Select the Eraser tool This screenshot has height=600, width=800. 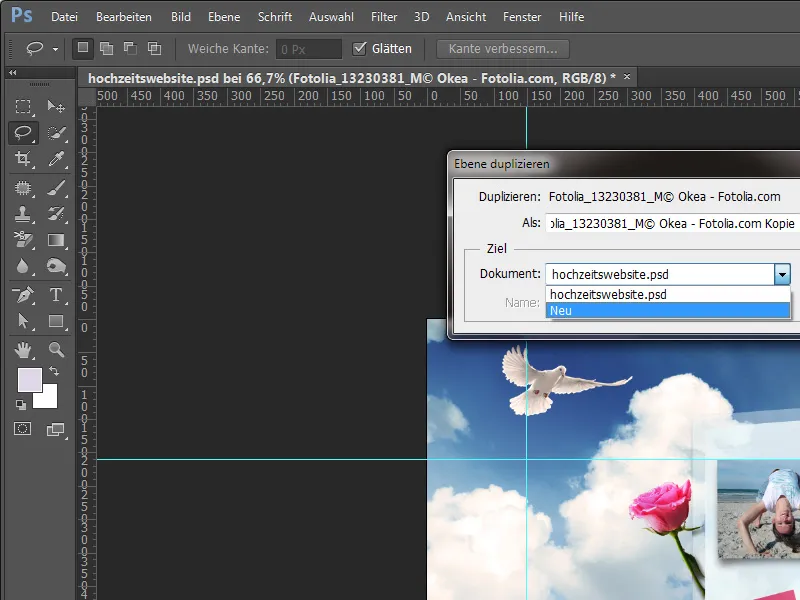(x=22, y=239)
